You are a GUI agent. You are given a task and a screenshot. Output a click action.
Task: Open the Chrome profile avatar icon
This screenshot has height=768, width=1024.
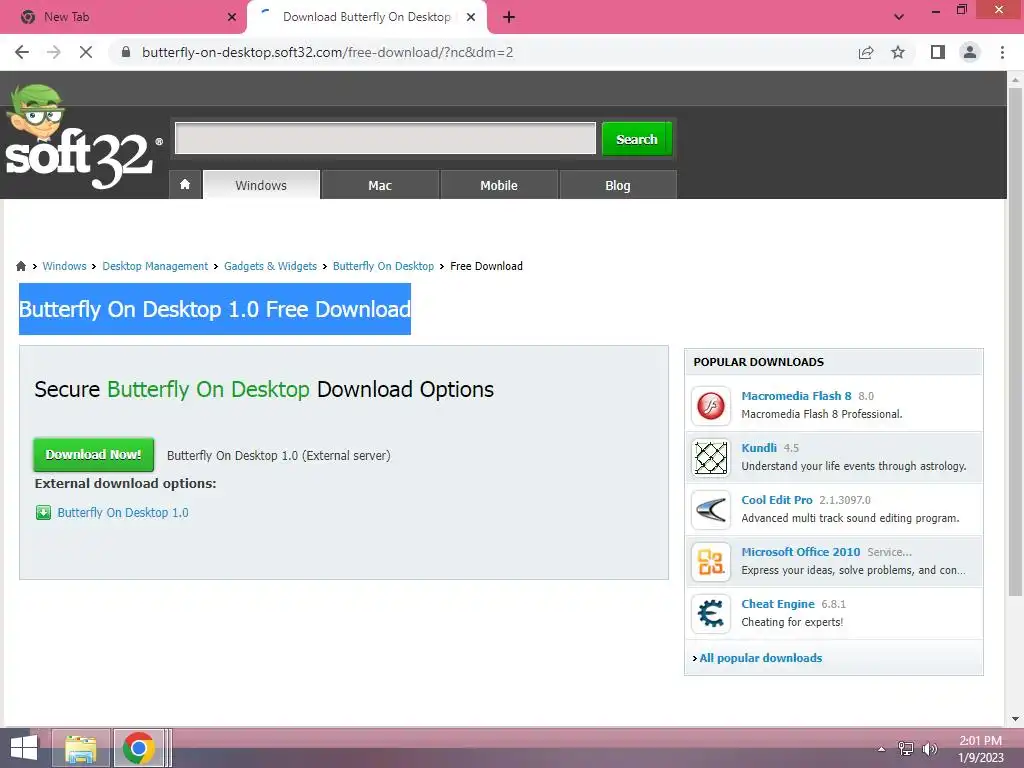(970, 52)
